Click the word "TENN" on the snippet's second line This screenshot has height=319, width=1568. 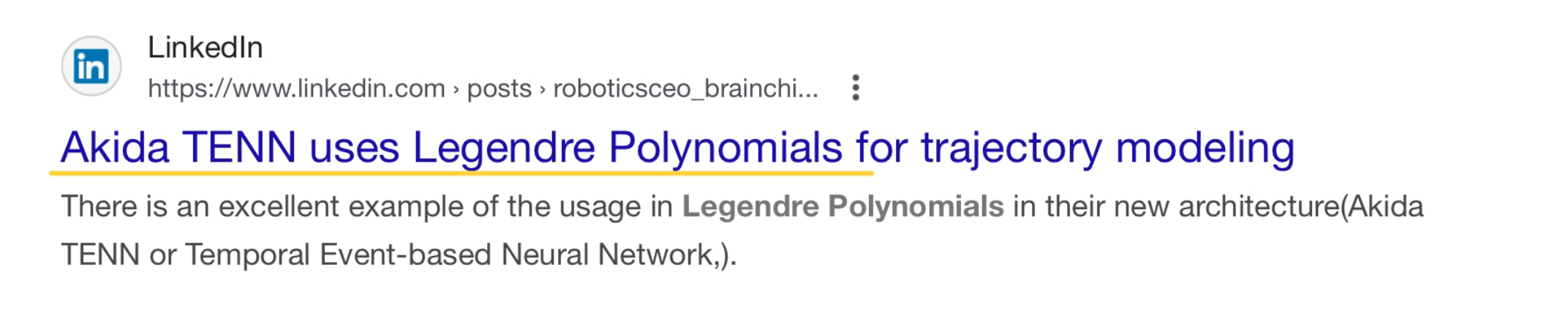(x=100, y=255)
